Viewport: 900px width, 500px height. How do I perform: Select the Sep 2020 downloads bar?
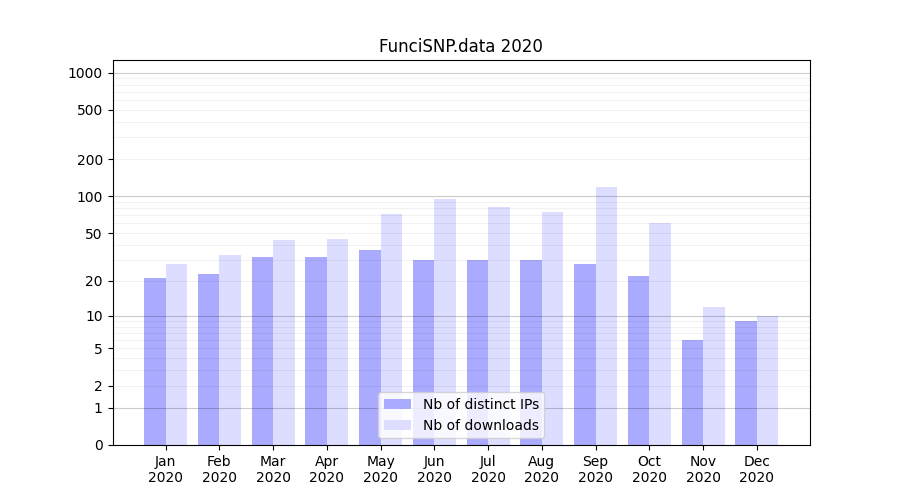tap(606, 315)
